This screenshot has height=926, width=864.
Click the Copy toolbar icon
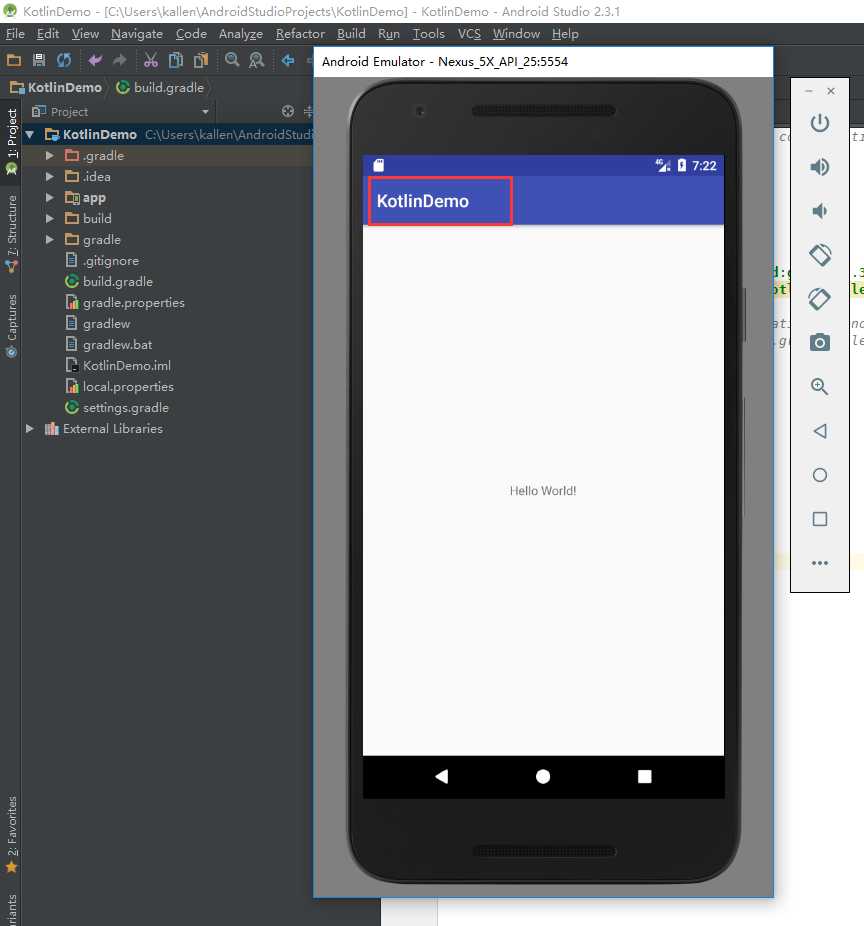[x=175, y=60]
